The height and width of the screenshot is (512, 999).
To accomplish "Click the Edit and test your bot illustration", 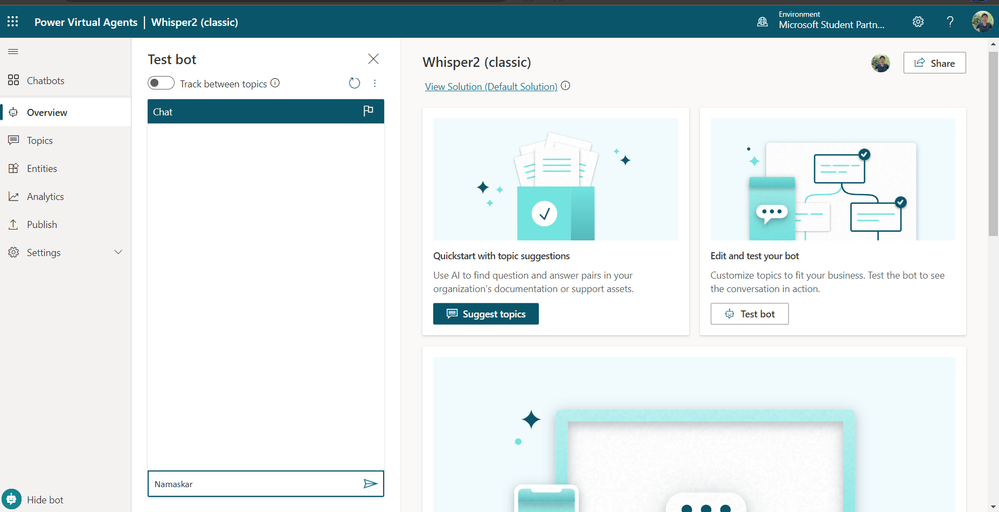I will [833, 179].
